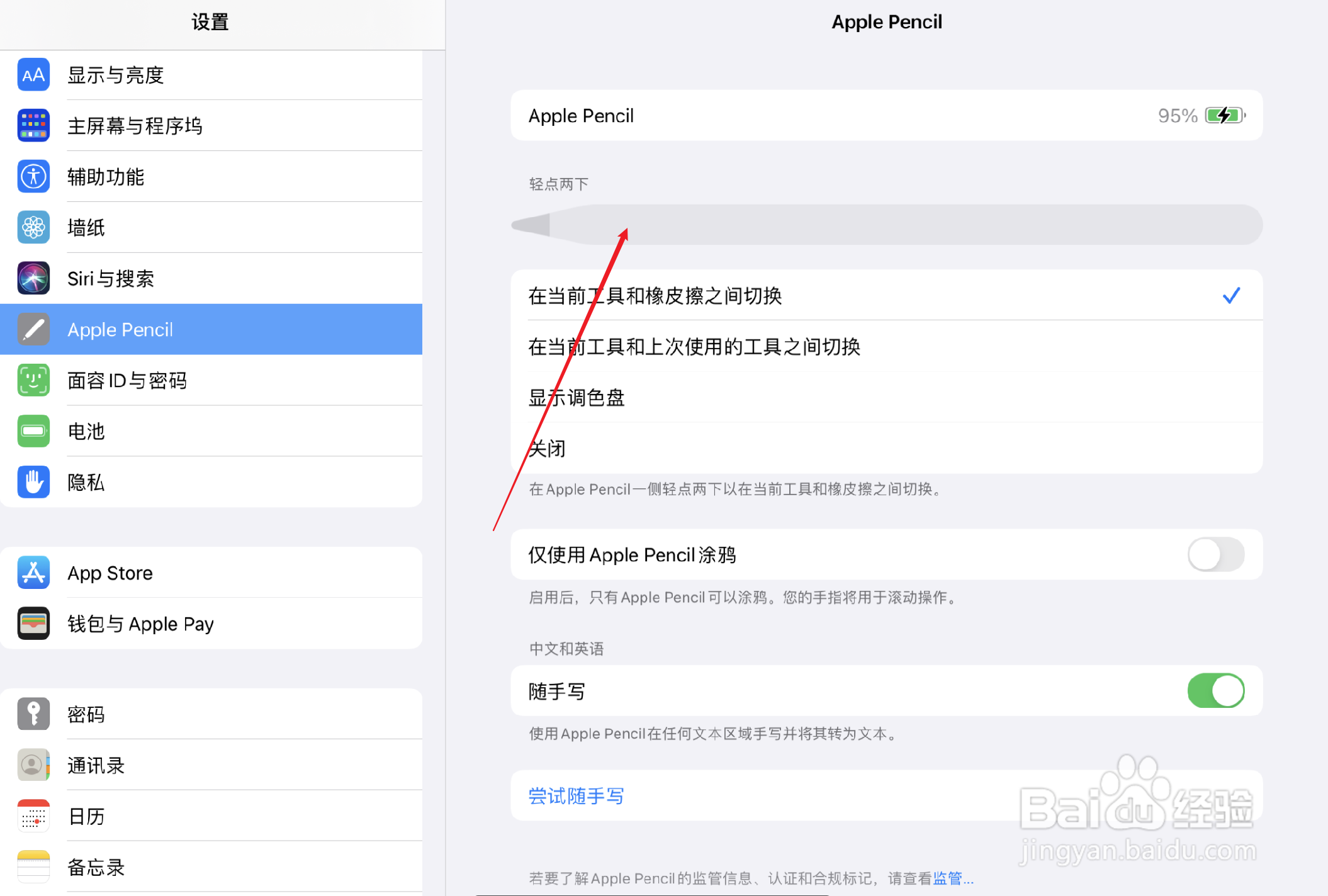The height and width of the screenshot is (896, 1328).
Task: Open 监管 regulatory info link
Action: click(x=953, y=878)
